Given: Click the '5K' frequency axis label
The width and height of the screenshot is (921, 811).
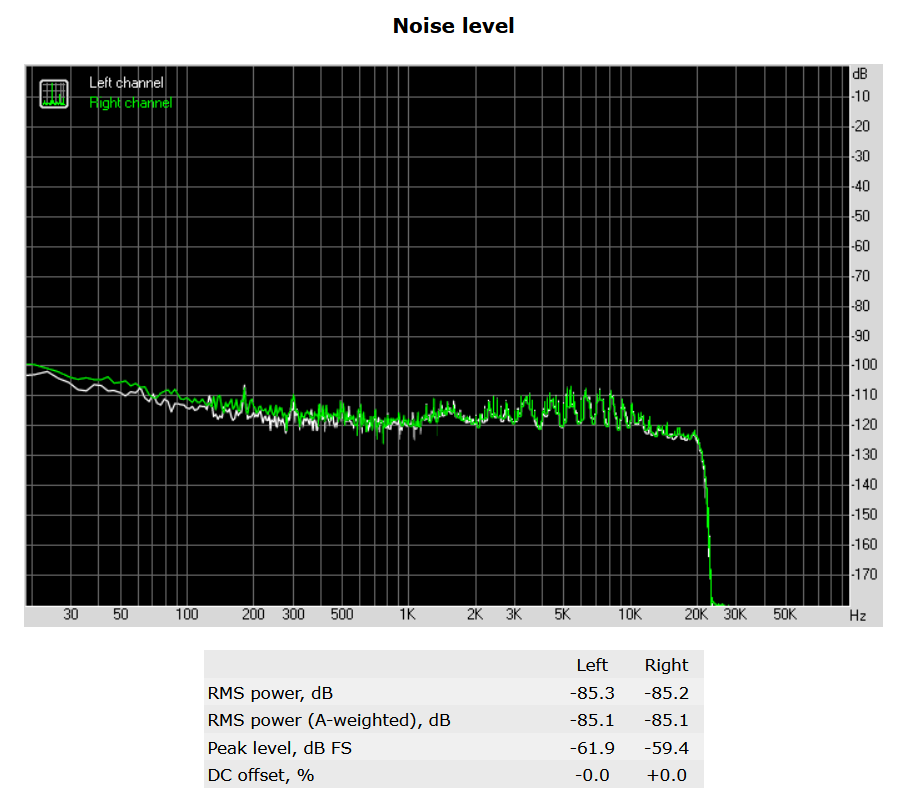Looking at the screenshot, I should (562, 615).
